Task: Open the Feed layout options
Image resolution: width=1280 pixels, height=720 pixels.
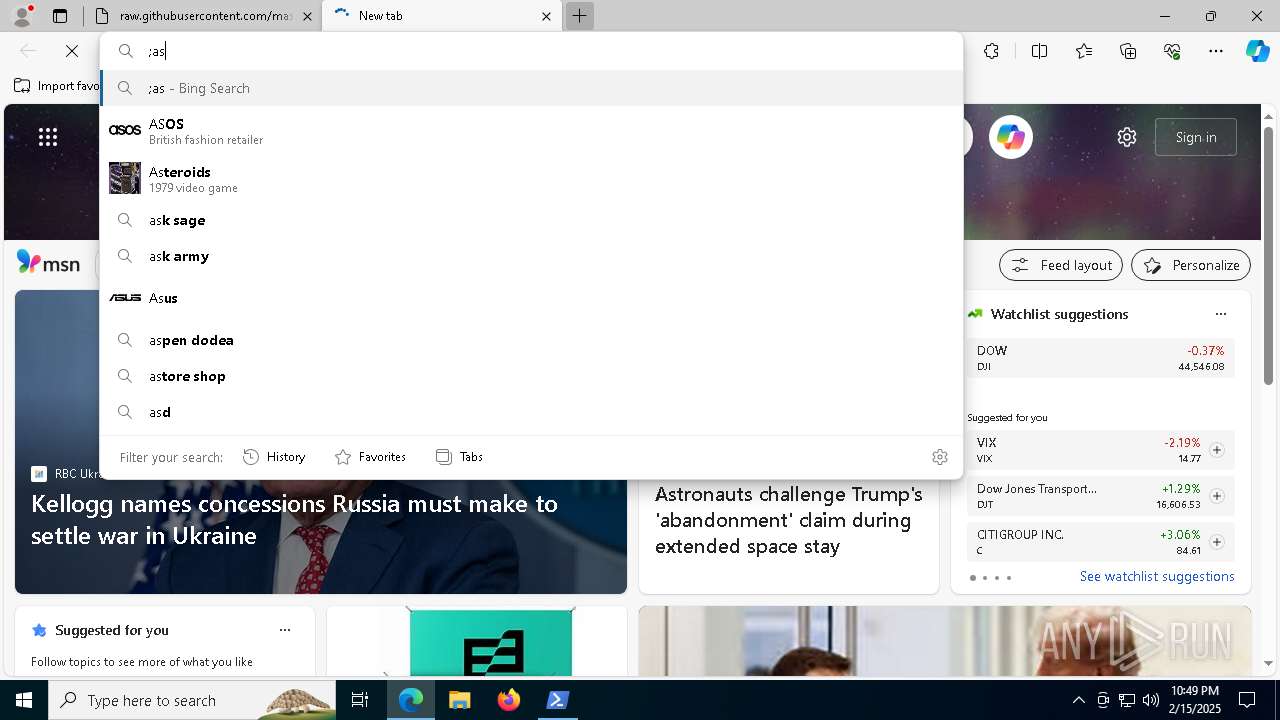Action: [x=1061, y=265]
